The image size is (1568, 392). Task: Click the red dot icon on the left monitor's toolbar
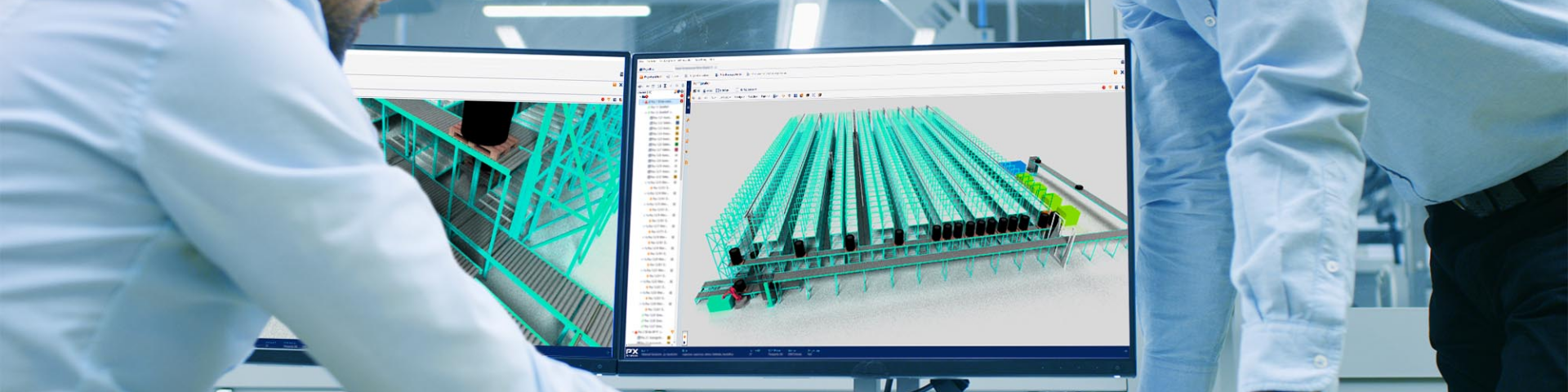point(603,100)
